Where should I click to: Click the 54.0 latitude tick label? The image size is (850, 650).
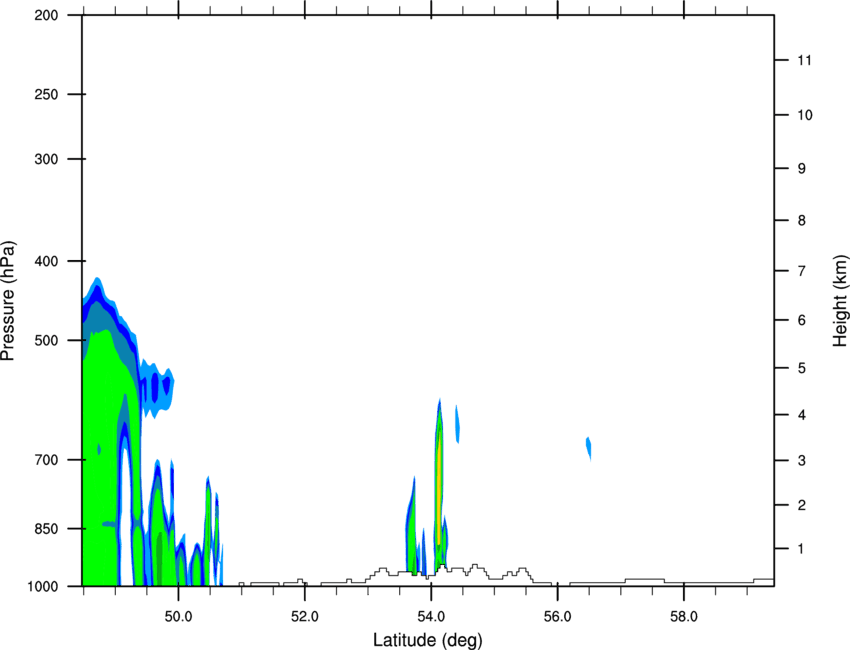point(431,617)
